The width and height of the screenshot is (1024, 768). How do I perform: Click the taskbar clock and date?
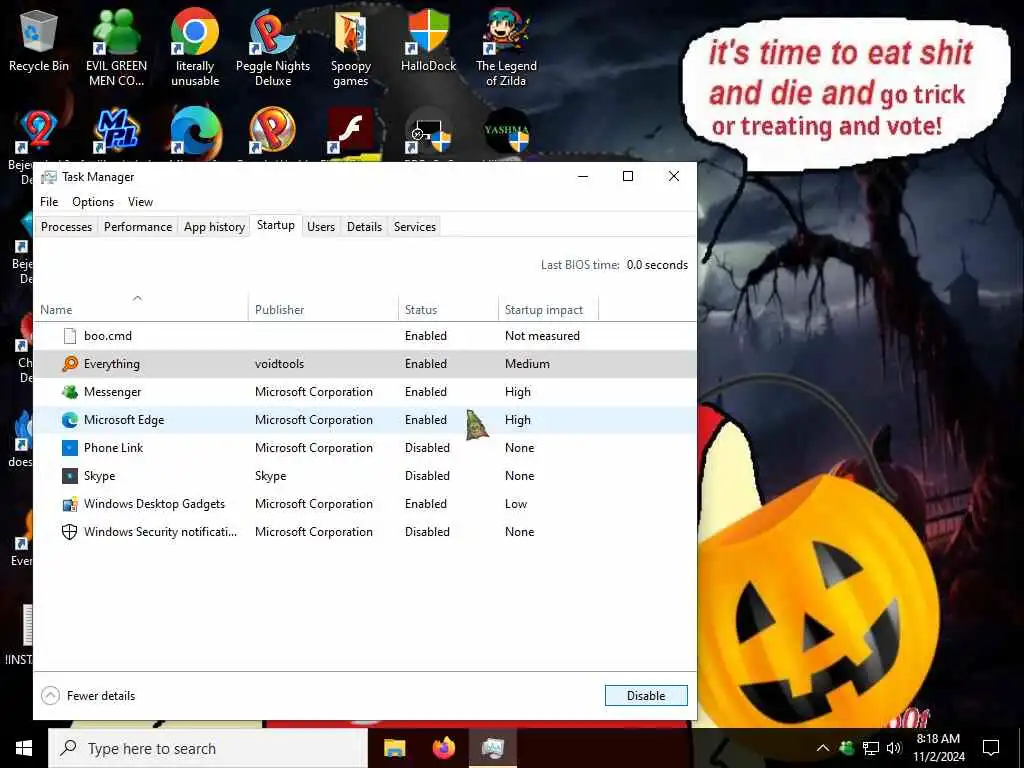click(938, 748)
